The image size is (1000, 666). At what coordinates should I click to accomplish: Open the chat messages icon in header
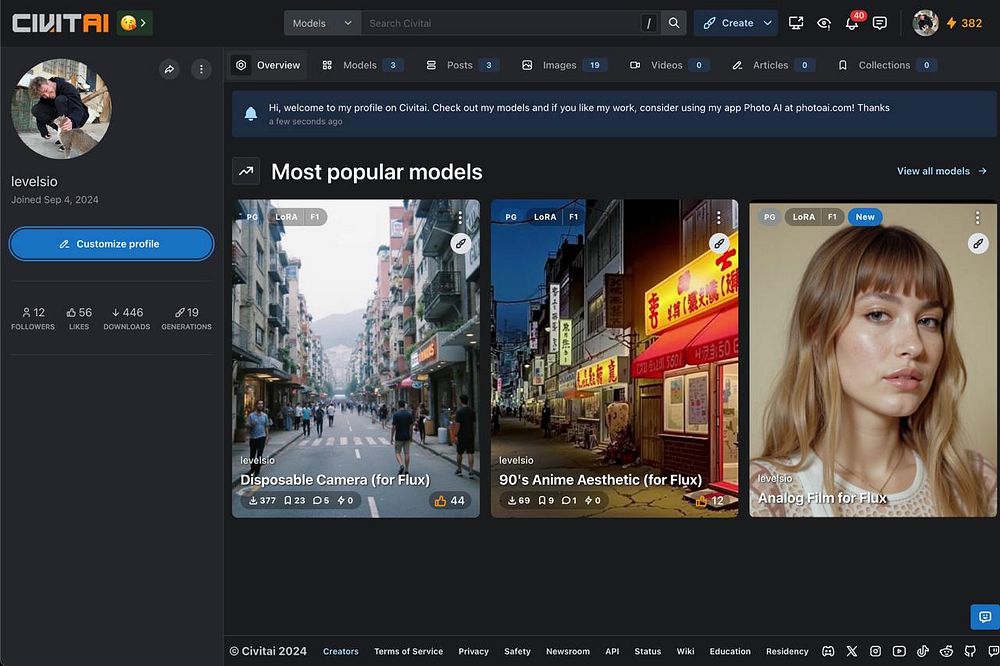[x=879, y=23]
